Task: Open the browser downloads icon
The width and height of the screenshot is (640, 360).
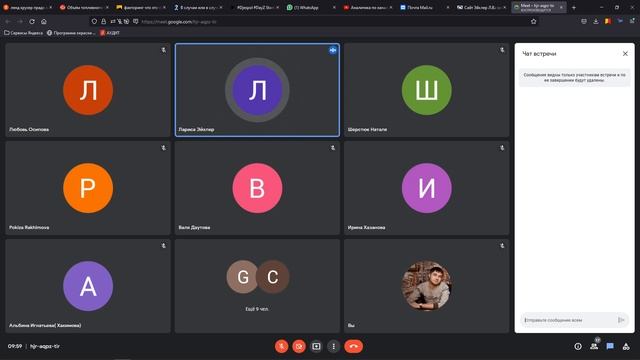Action: tap(596, 21)
